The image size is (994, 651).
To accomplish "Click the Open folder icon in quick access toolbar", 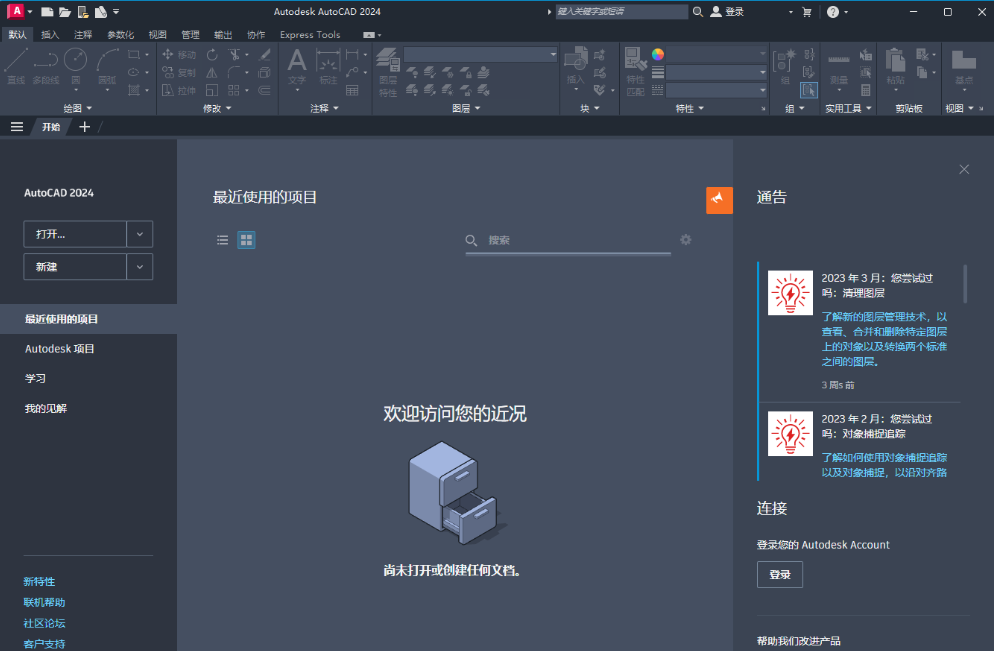I will [65, 11].
